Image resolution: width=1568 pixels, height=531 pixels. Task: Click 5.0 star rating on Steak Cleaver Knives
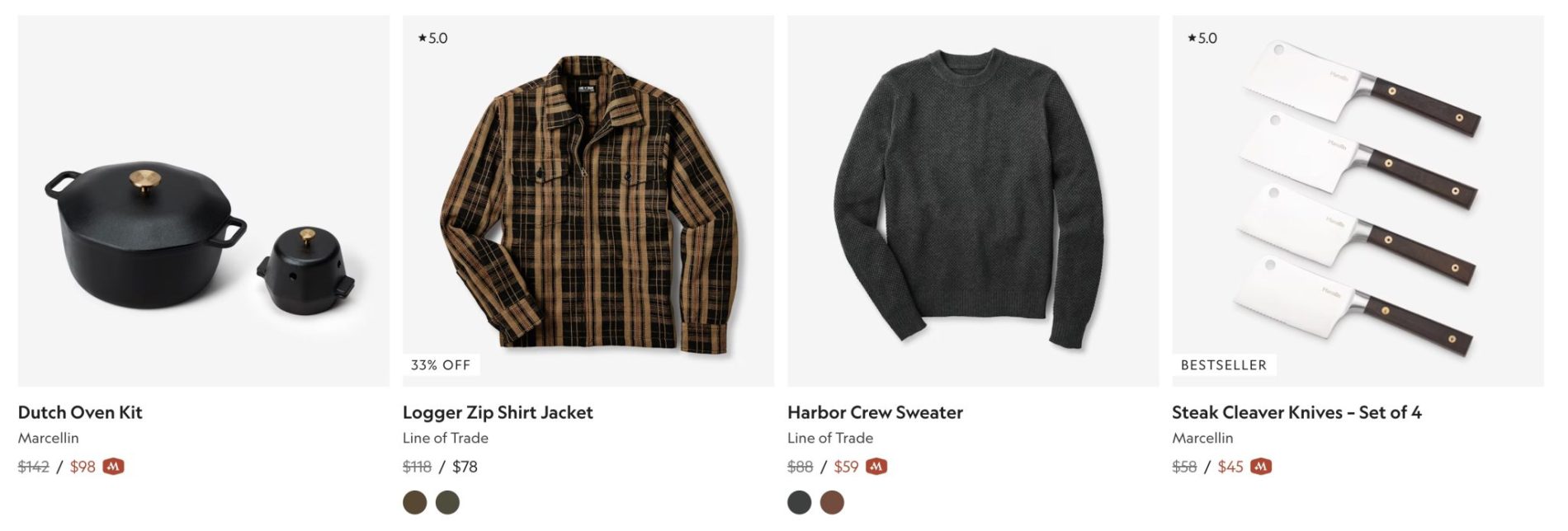pos(1202,38)
